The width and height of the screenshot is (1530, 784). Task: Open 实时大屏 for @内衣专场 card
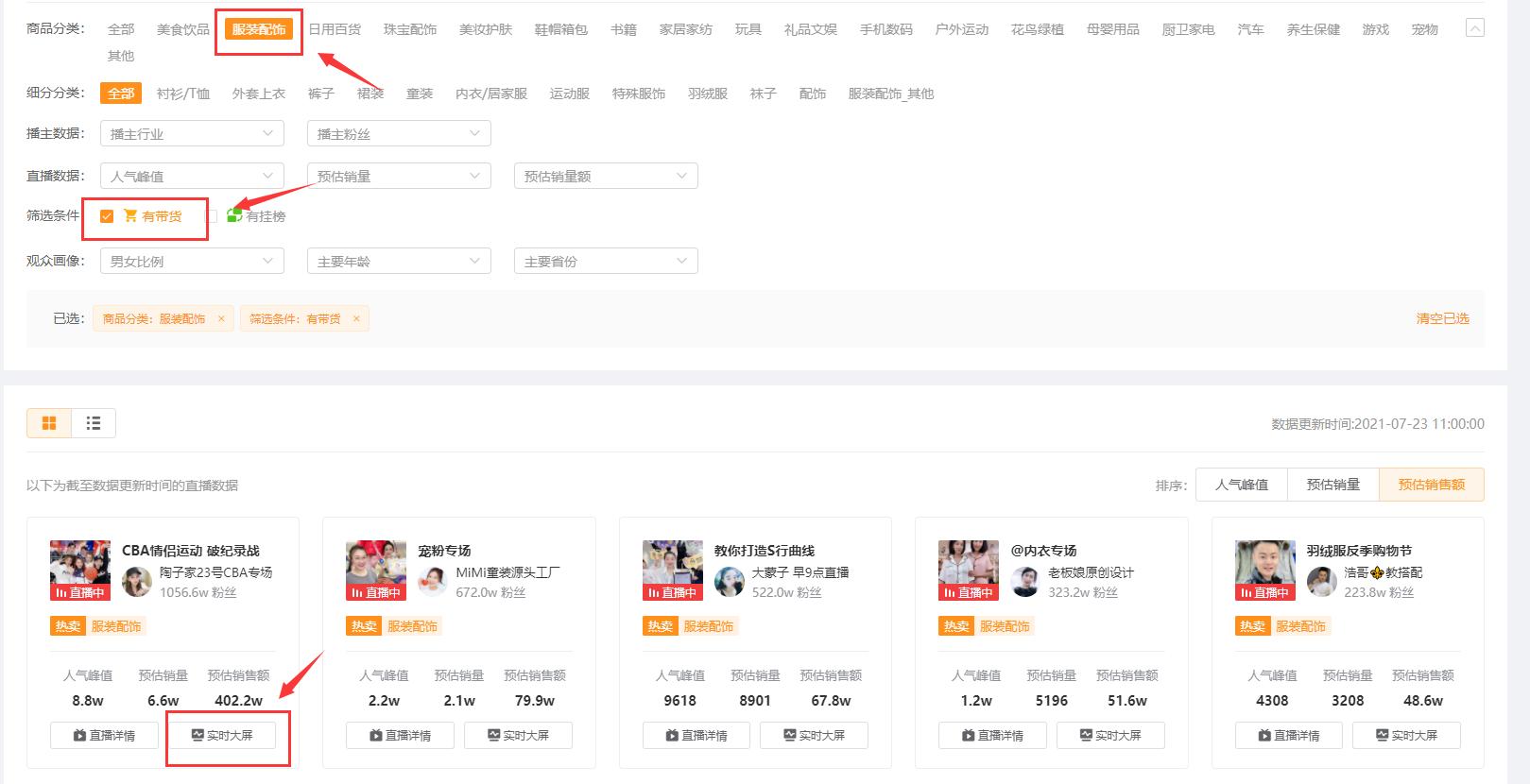click(x=1110, y=735)
